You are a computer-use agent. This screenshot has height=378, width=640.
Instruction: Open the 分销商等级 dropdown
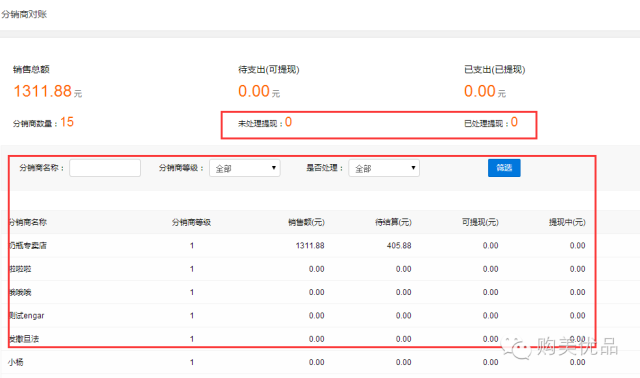tap(244, 168)
